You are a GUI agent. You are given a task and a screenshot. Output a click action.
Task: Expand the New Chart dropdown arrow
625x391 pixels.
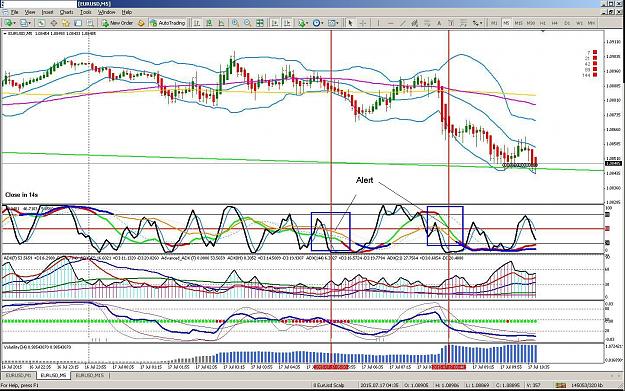pyautogui.click(x=15, y=23)
